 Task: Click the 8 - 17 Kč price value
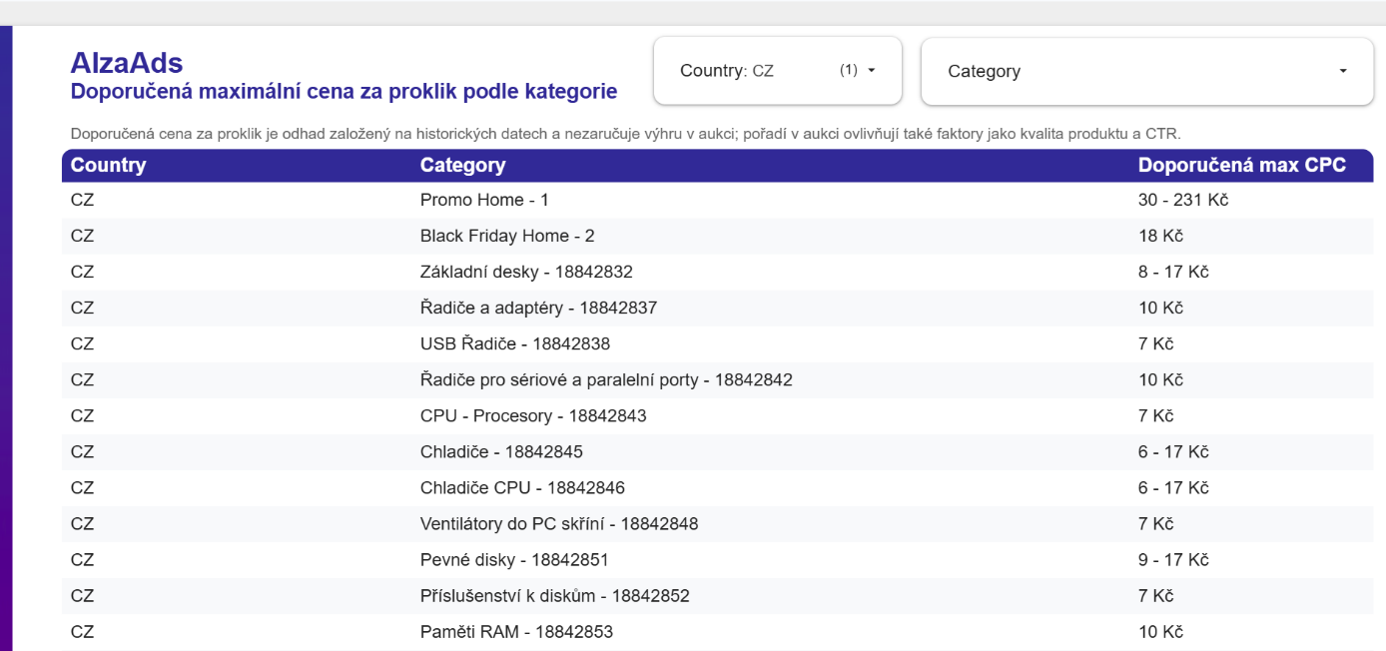tap(1173, 272)
